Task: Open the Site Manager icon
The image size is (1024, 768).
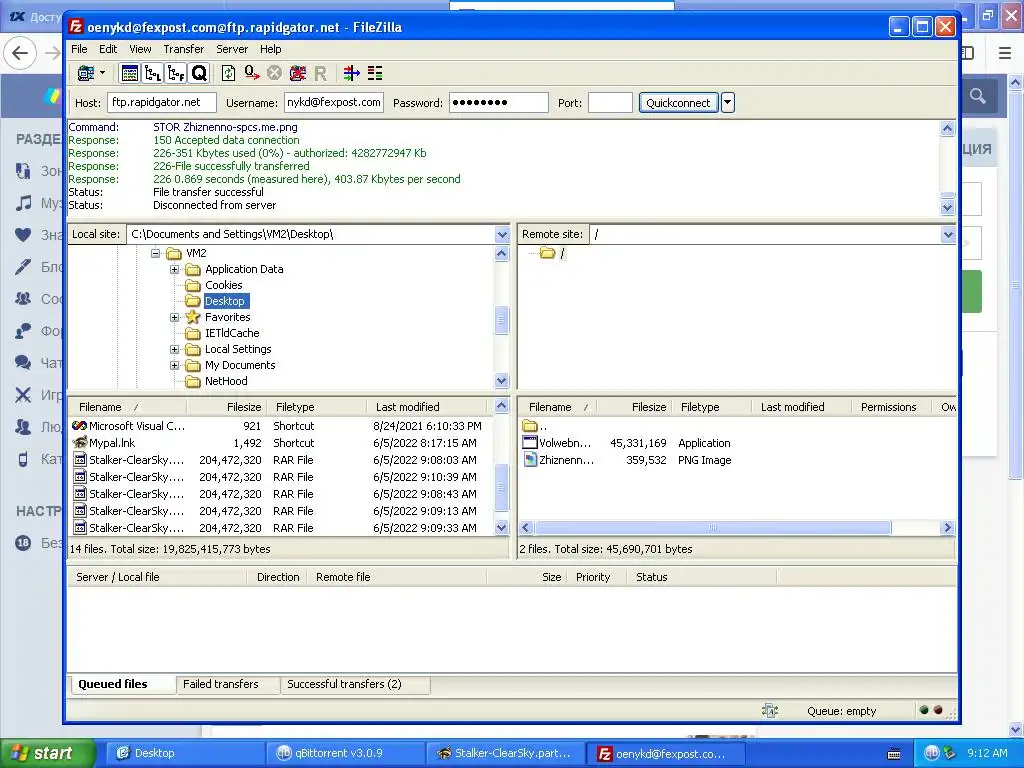Action: [86, 73]
